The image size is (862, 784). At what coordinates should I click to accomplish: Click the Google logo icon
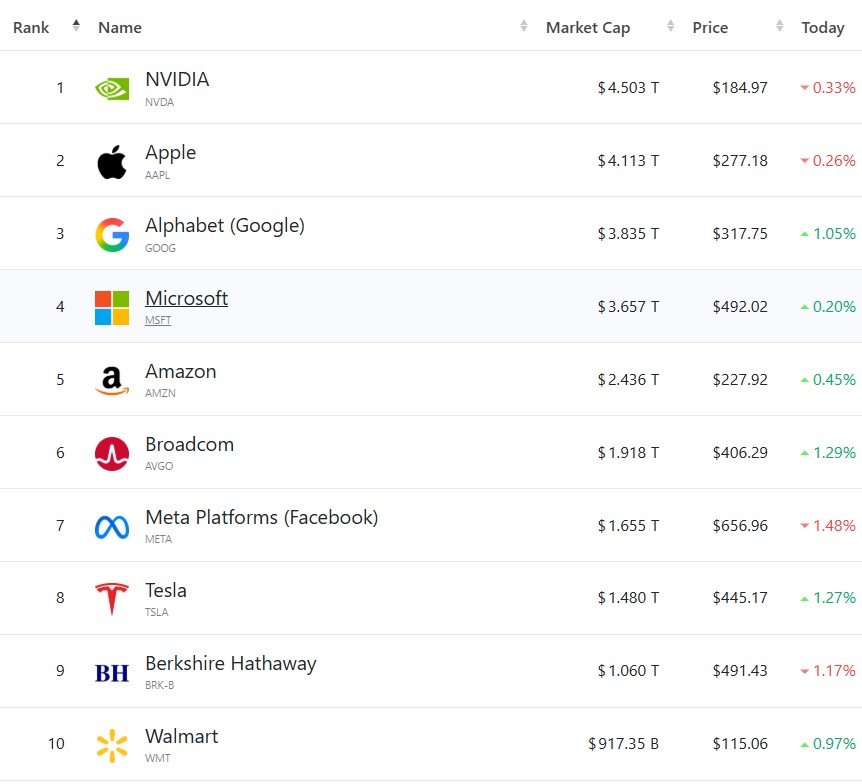(x=112, y=234)
